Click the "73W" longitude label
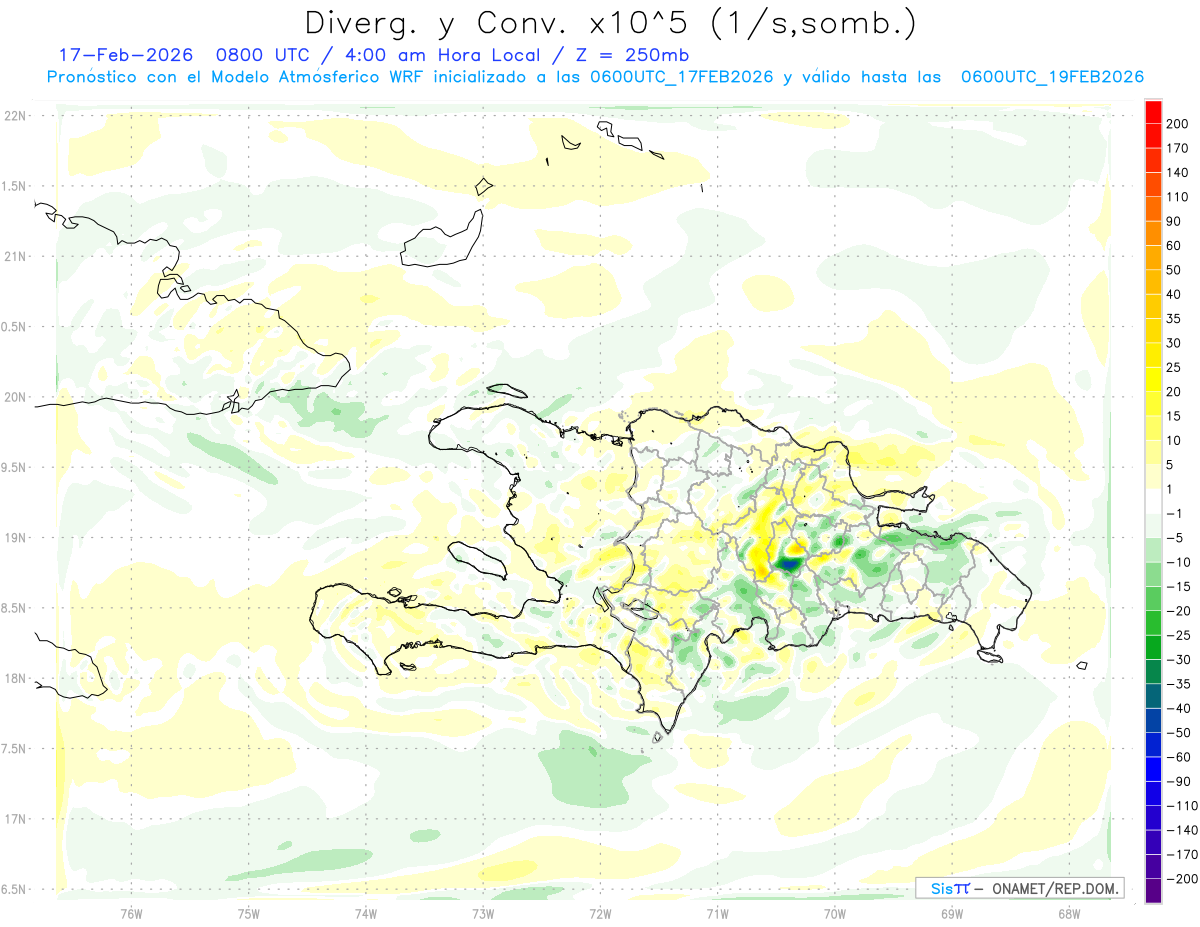Viewport: 1200px width, 927px height. point(483,912)
